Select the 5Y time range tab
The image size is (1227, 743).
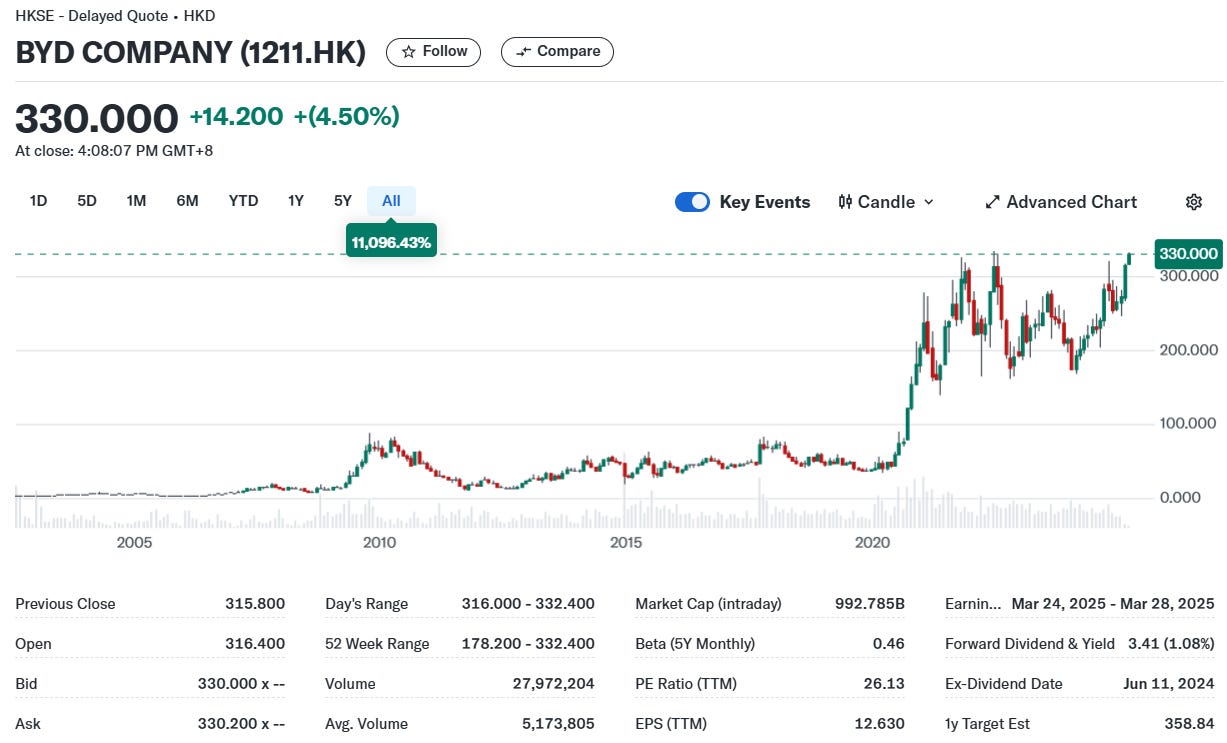[x=342, y=200]
